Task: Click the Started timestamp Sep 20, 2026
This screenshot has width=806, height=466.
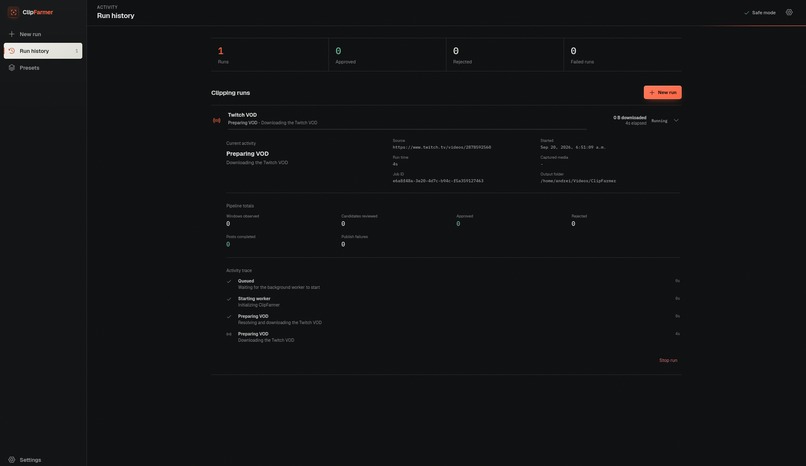Action: [x=573, y=147]
